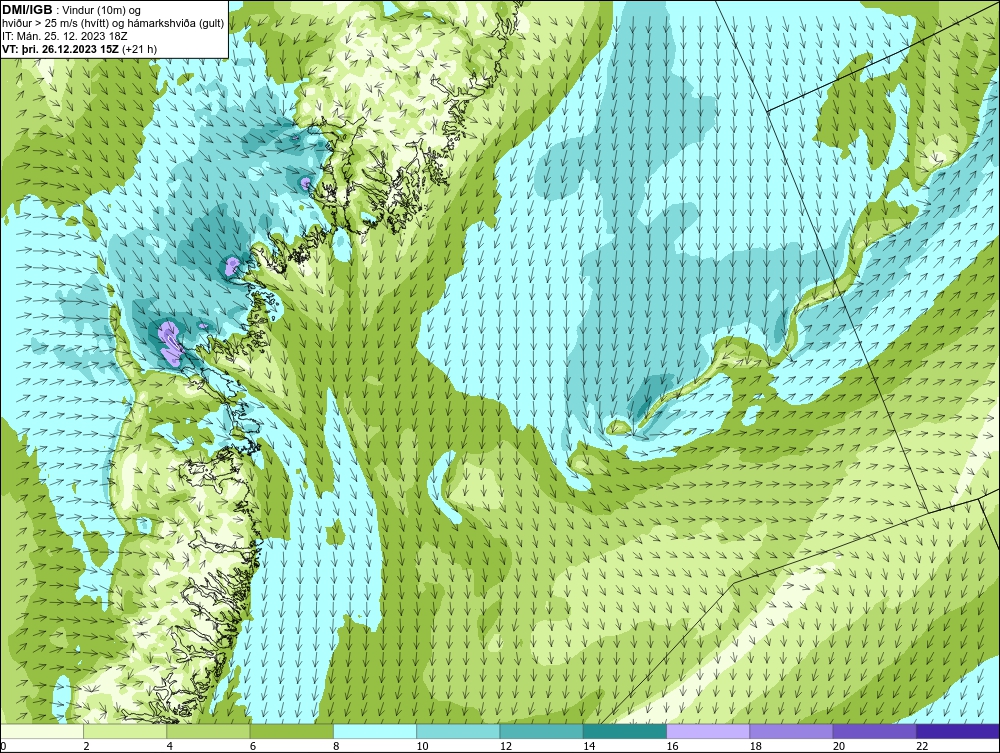Click the '12' colorbar scale label
The height and width of the screenshot is (753, 1000).
(506, 747)
